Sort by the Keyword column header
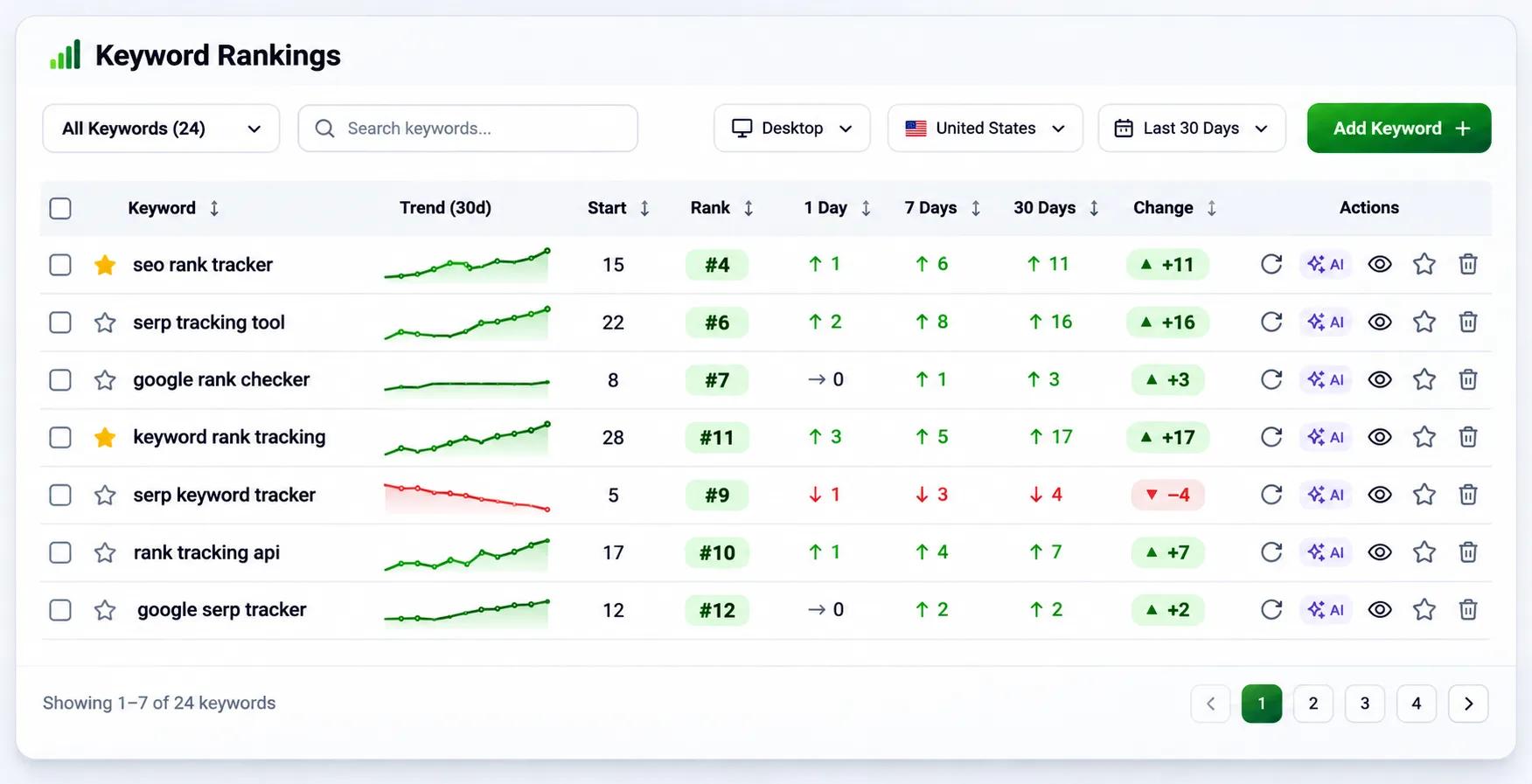 (173, 208)
